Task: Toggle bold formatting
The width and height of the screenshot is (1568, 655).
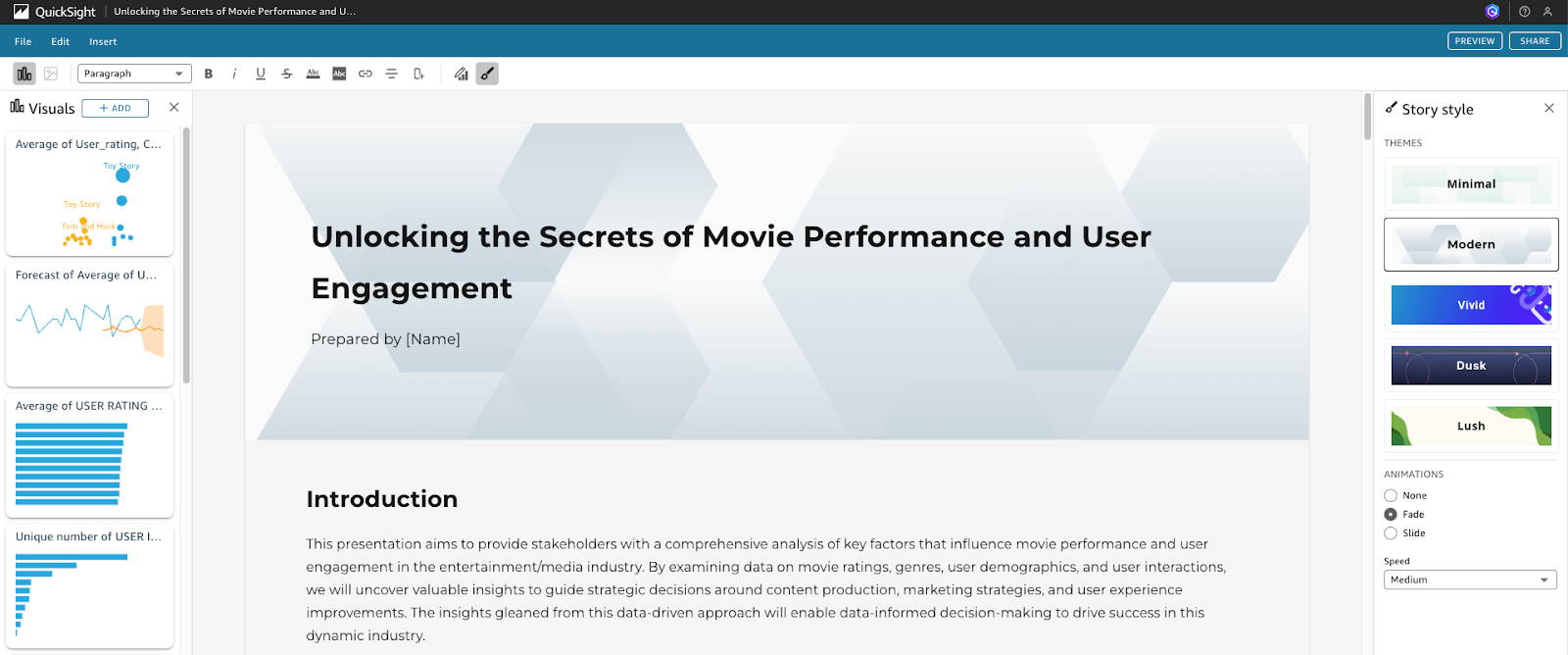Action: click(209, 74)
